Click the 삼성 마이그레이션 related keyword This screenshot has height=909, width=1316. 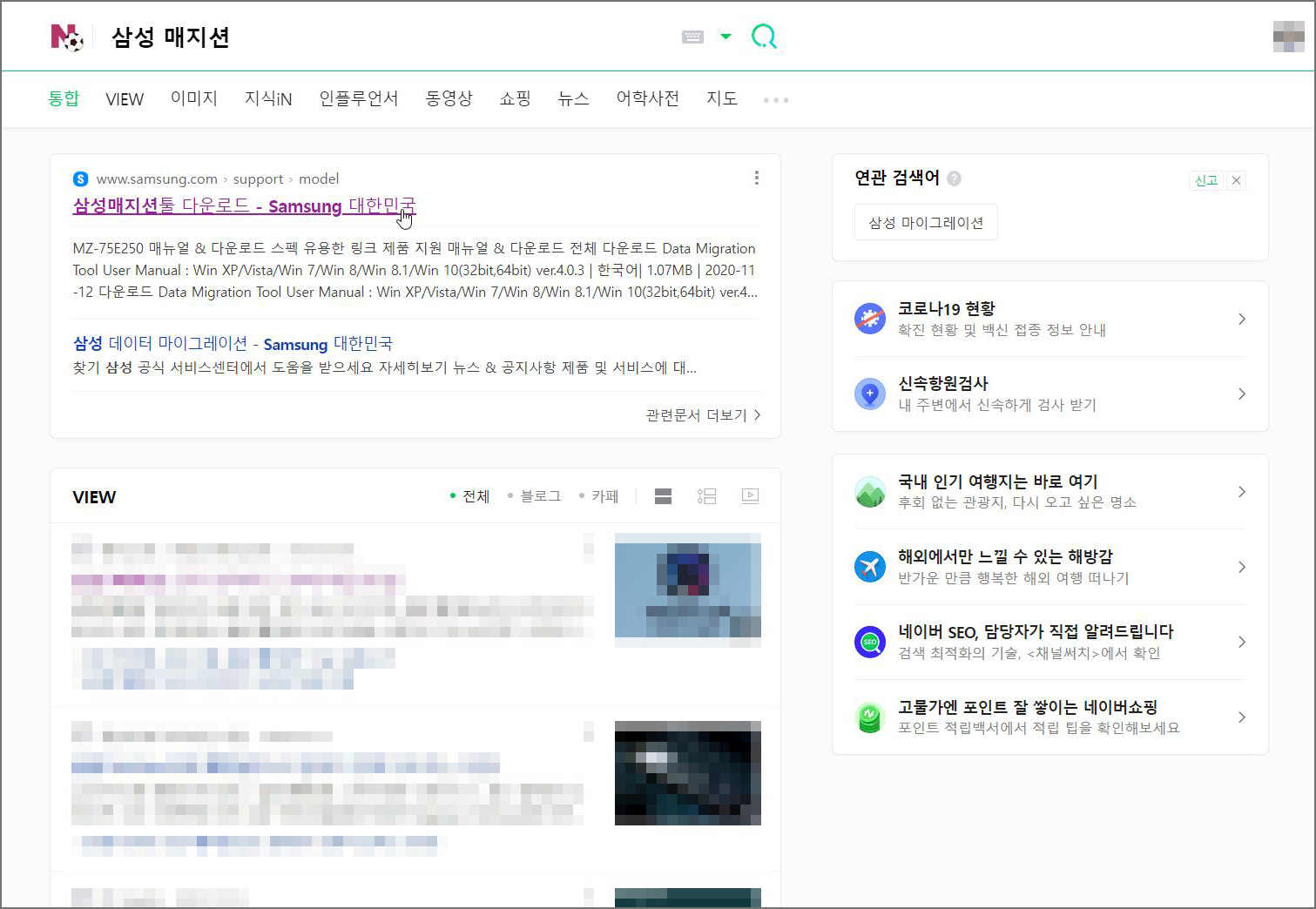(x=926, y=223)
